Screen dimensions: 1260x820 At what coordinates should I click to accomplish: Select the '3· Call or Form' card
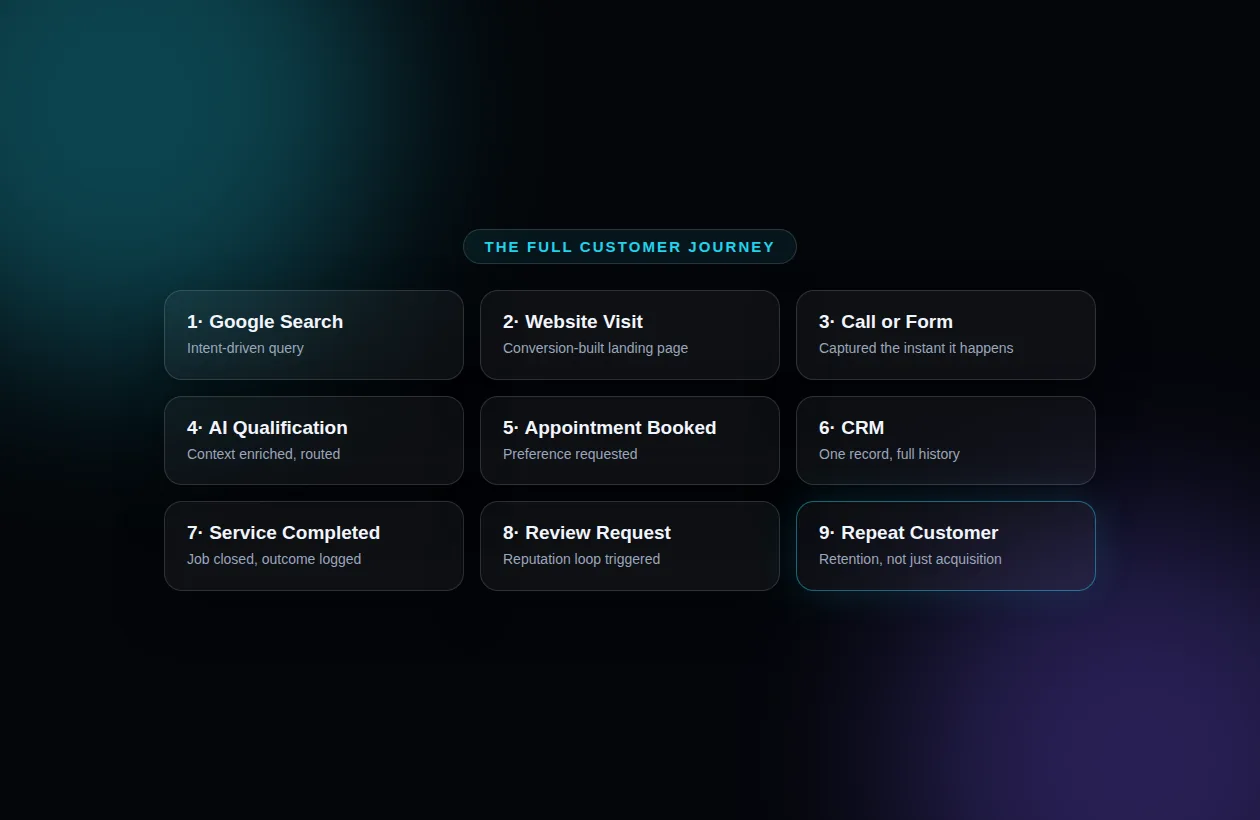[x=946, y=335]
